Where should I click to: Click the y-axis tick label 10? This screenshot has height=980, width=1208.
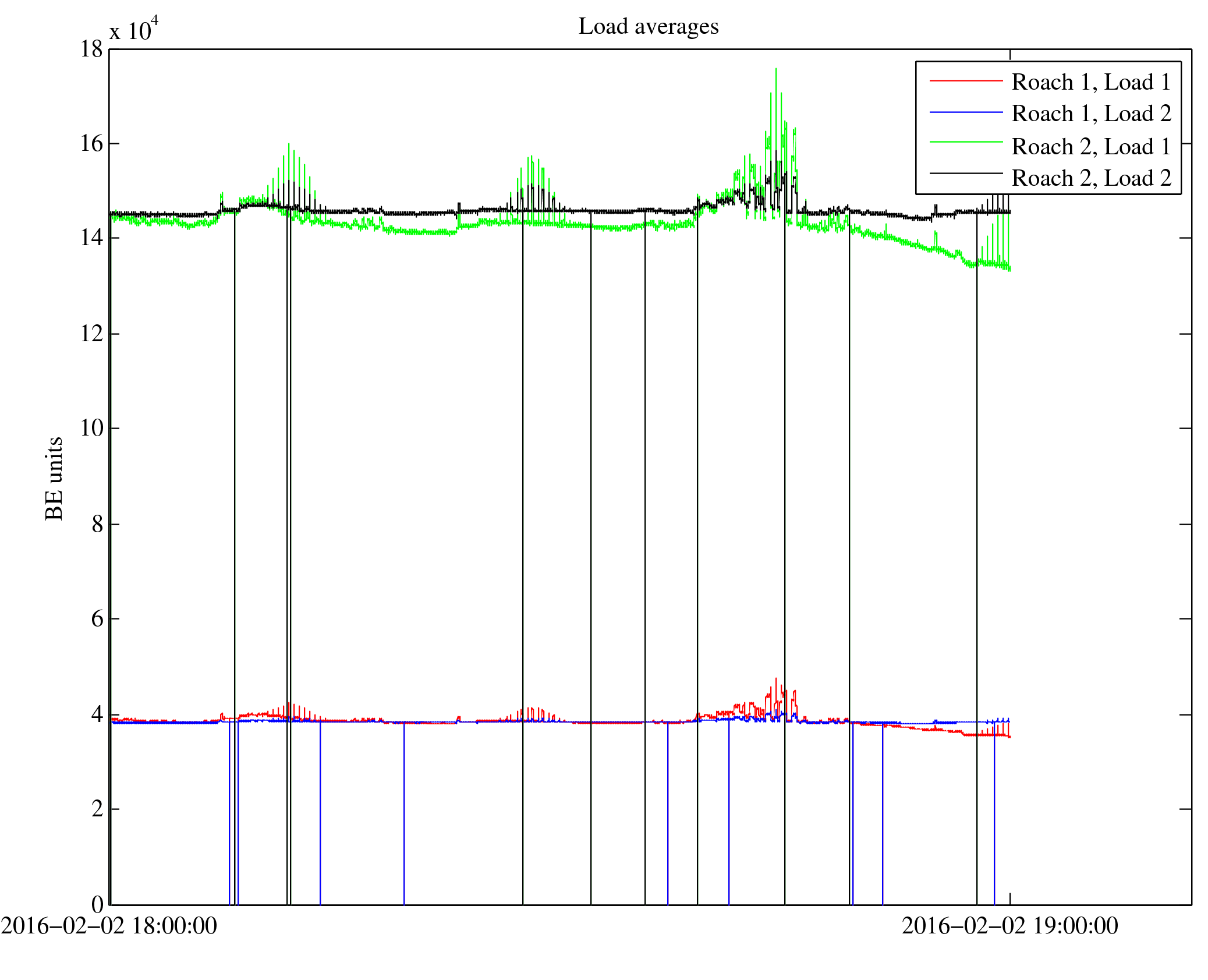click(x=91, y=428)
